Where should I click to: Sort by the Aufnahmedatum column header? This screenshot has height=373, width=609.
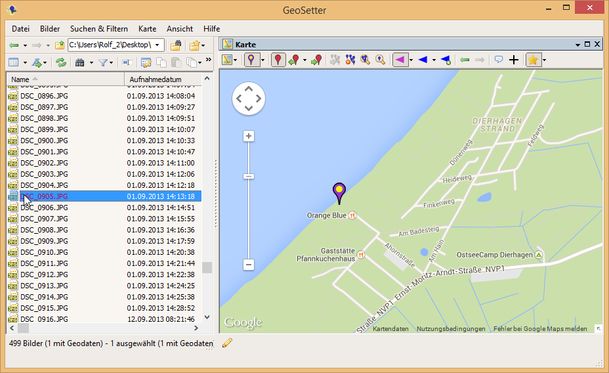(163, 79)
